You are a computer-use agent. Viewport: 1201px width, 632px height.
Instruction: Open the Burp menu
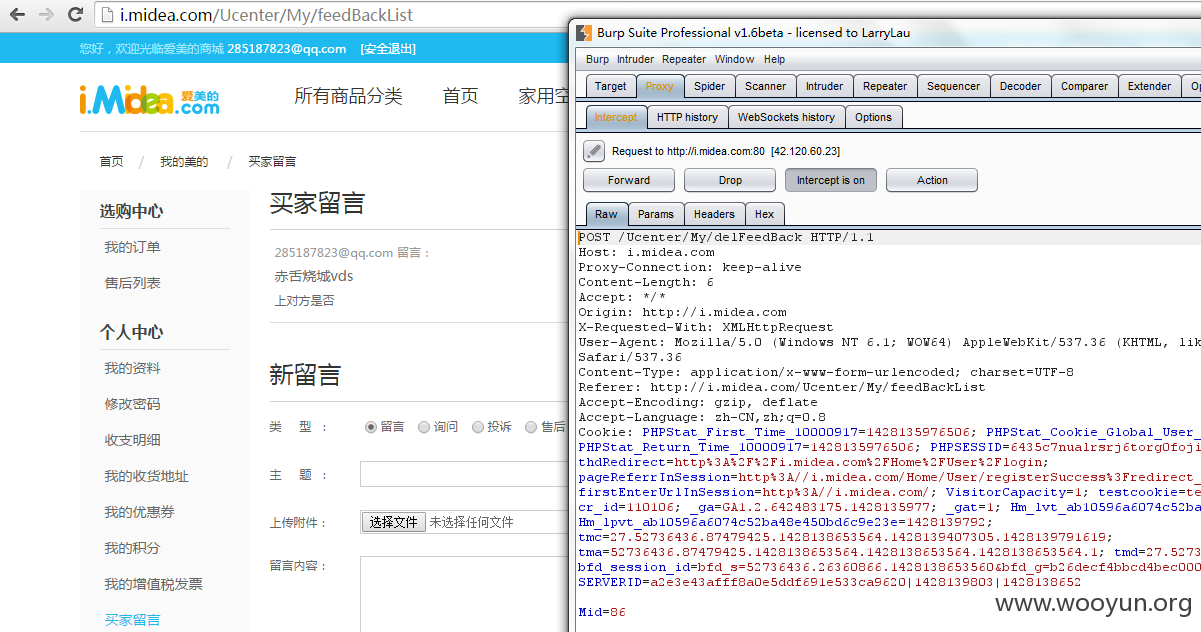pos(597,59)
